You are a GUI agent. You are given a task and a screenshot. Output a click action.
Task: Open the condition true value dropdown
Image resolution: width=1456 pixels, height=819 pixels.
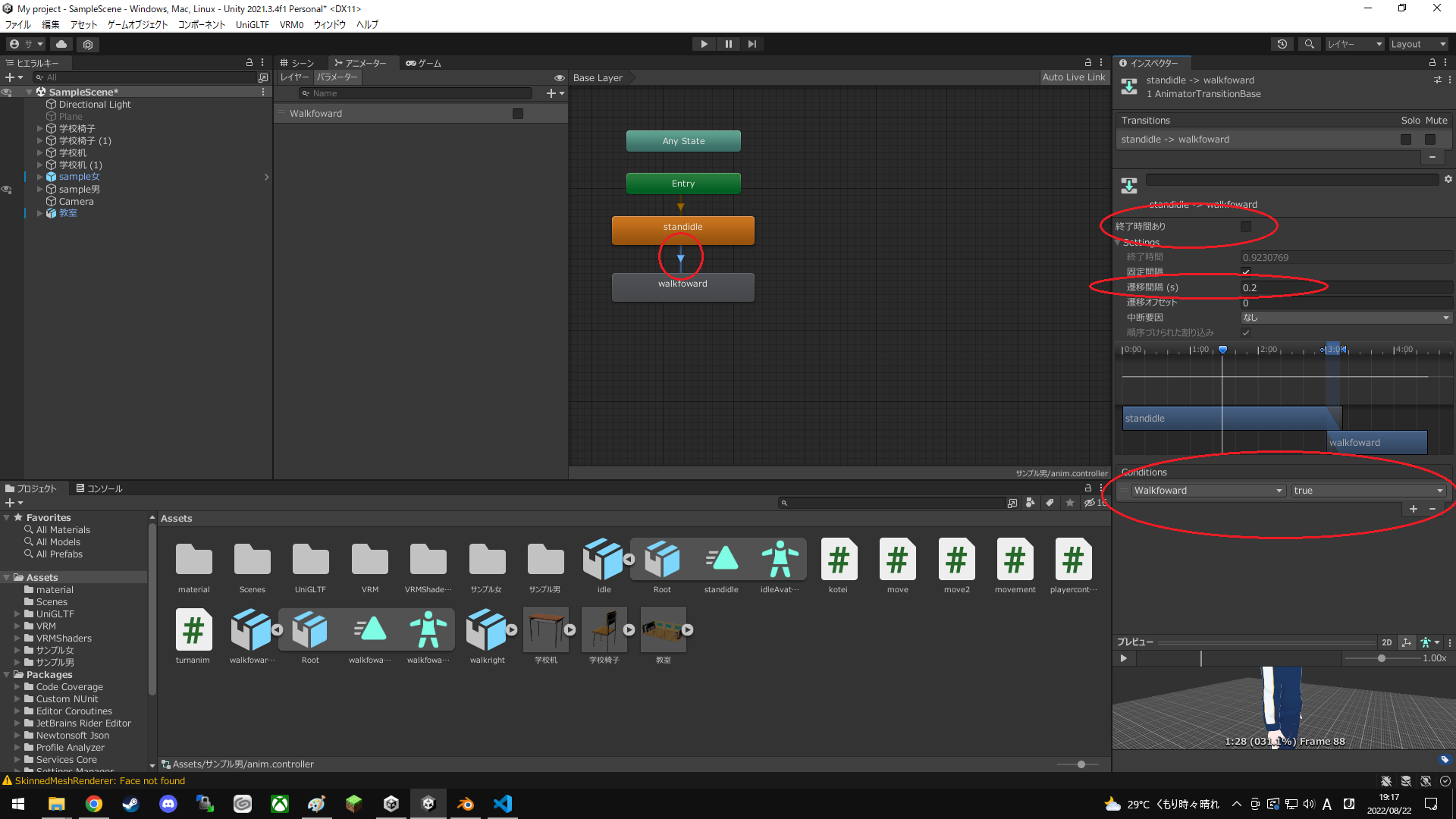[x=1367, y=491]
